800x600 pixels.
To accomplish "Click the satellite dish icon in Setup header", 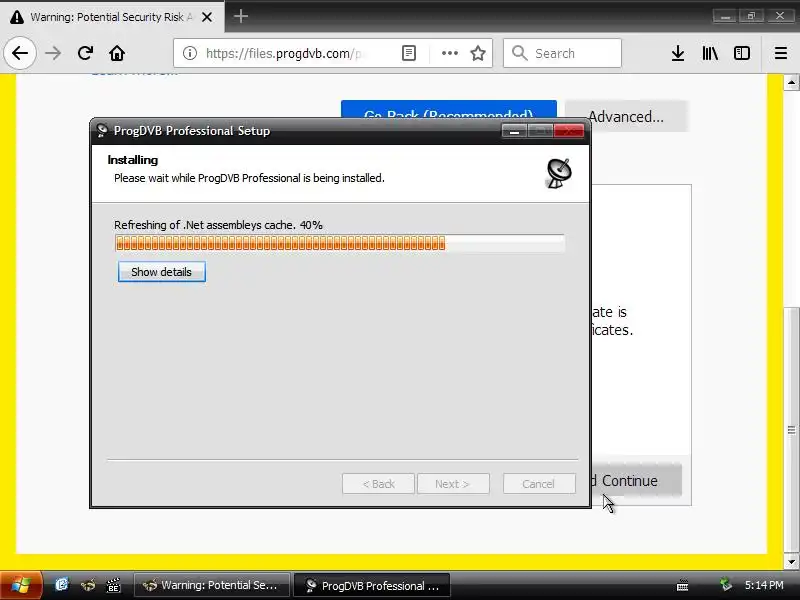I will (559, 173).
